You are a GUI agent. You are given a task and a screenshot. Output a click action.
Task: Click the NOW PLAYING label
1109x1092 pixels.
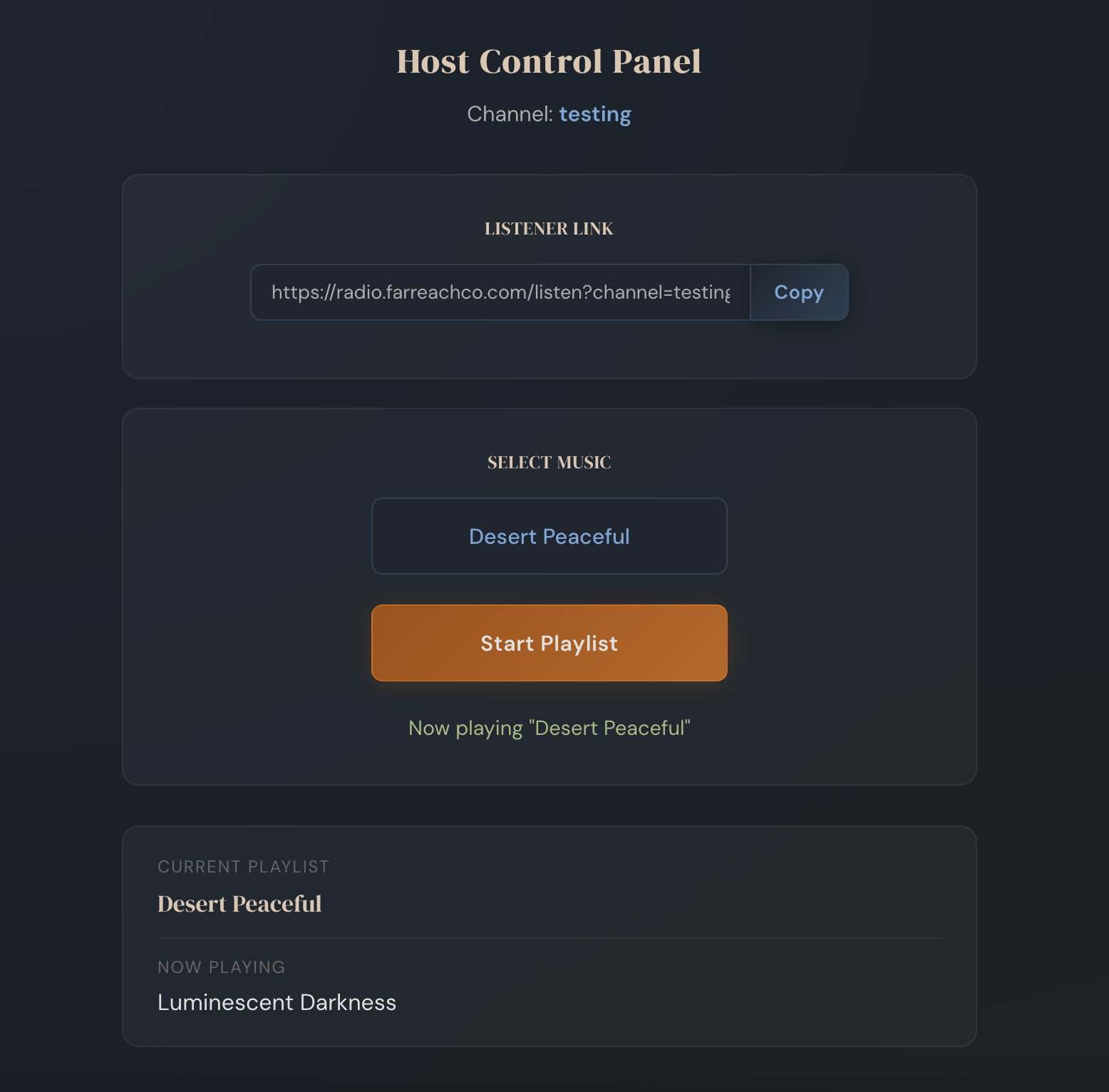(221, 967)
